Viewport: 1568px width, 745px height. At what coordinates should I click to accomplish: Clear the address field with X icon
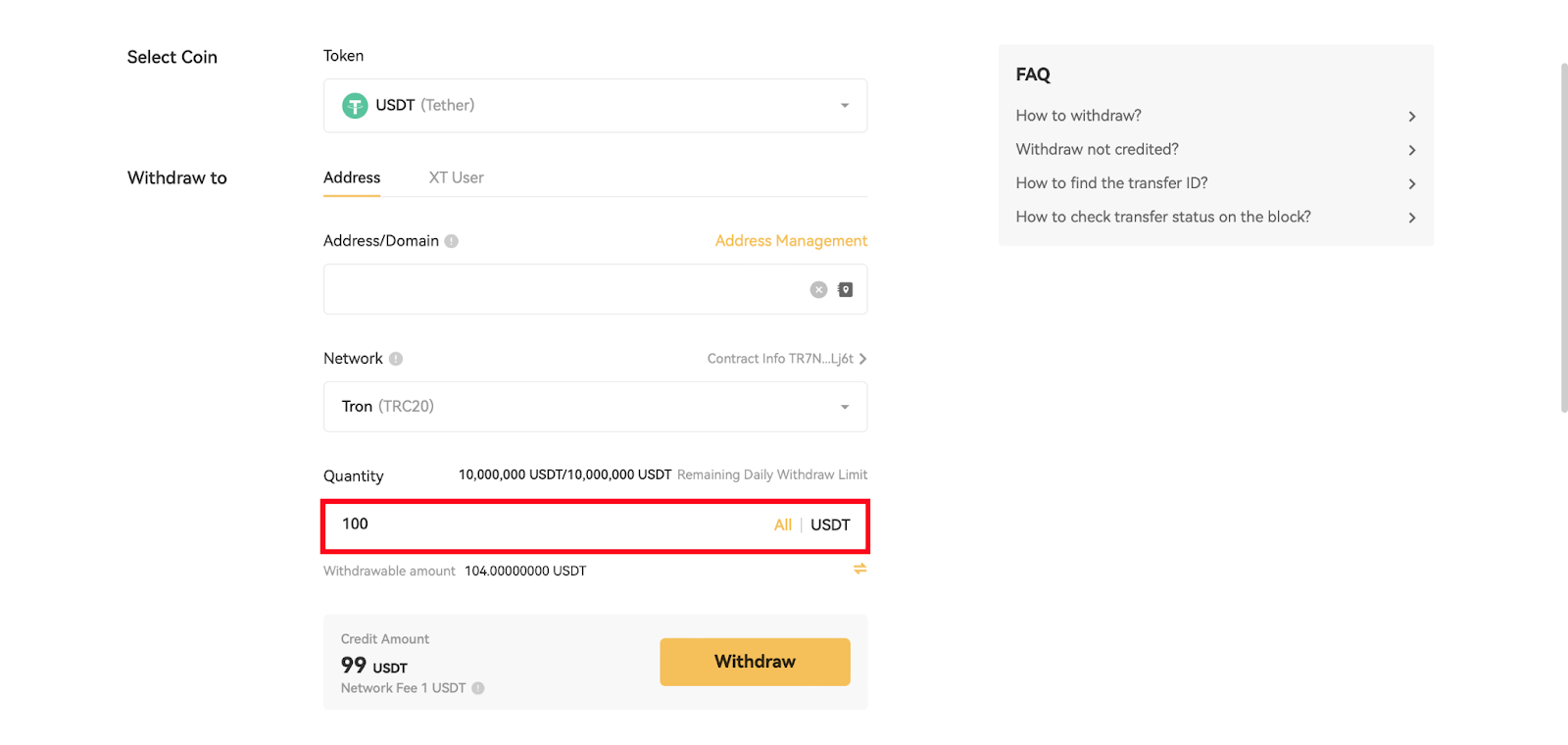tap(818, 290)
